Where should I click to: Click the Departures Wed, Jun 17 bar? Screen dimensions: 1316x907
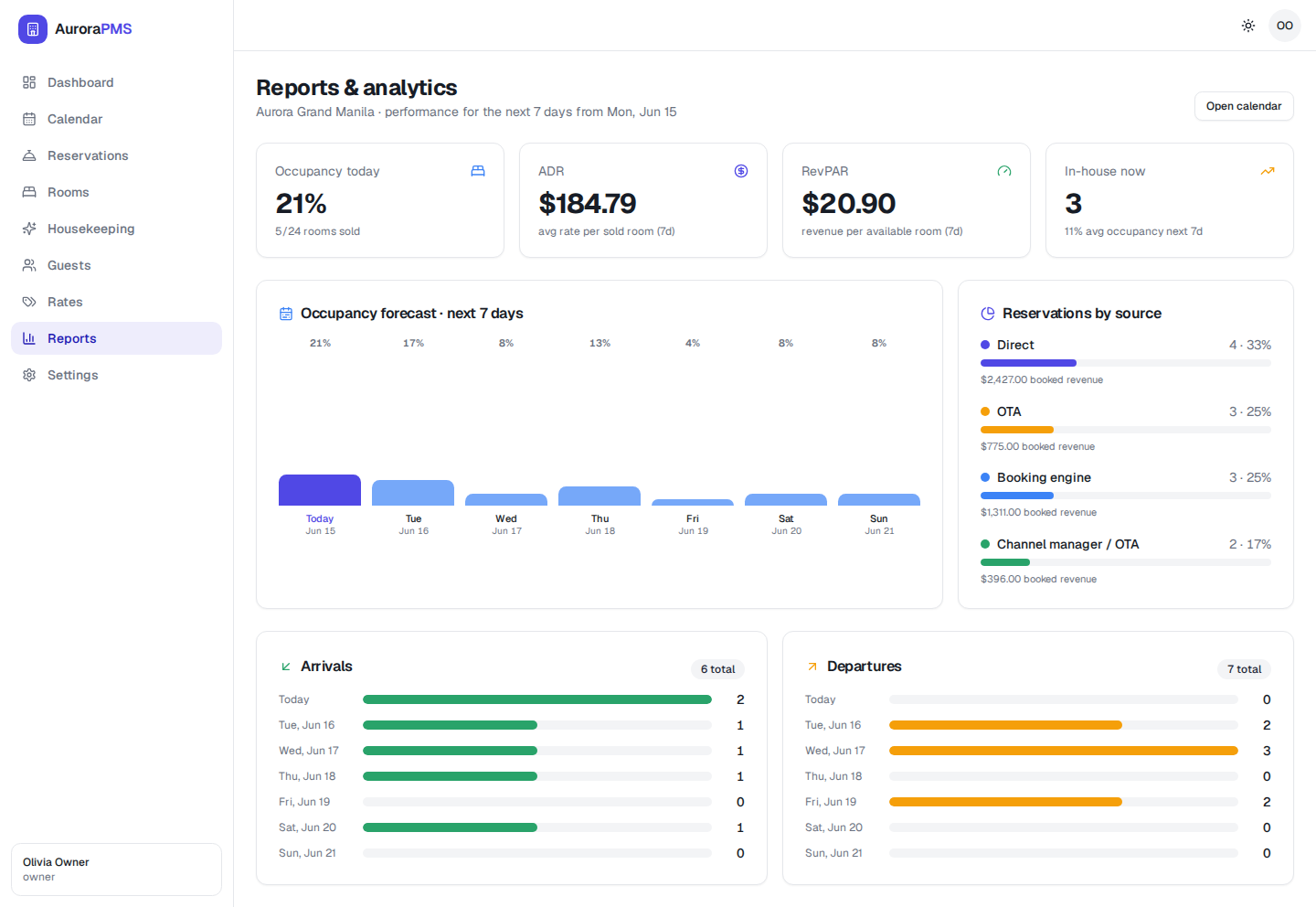[x=1064, y=751]
